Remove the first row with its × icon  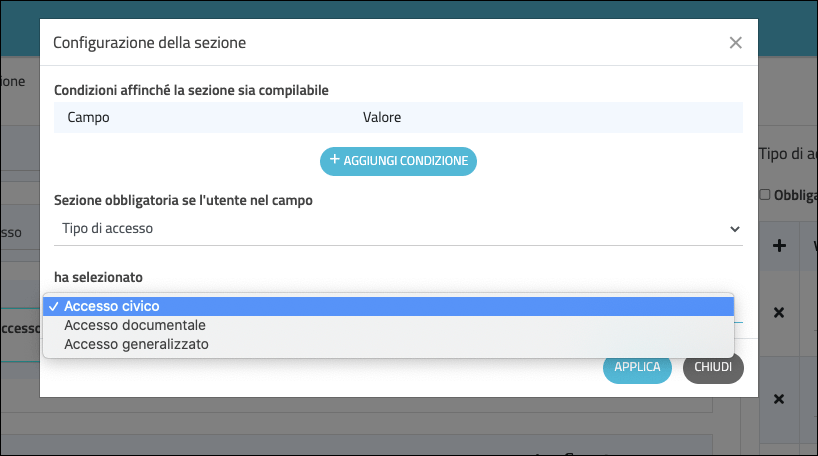[779, 313]
